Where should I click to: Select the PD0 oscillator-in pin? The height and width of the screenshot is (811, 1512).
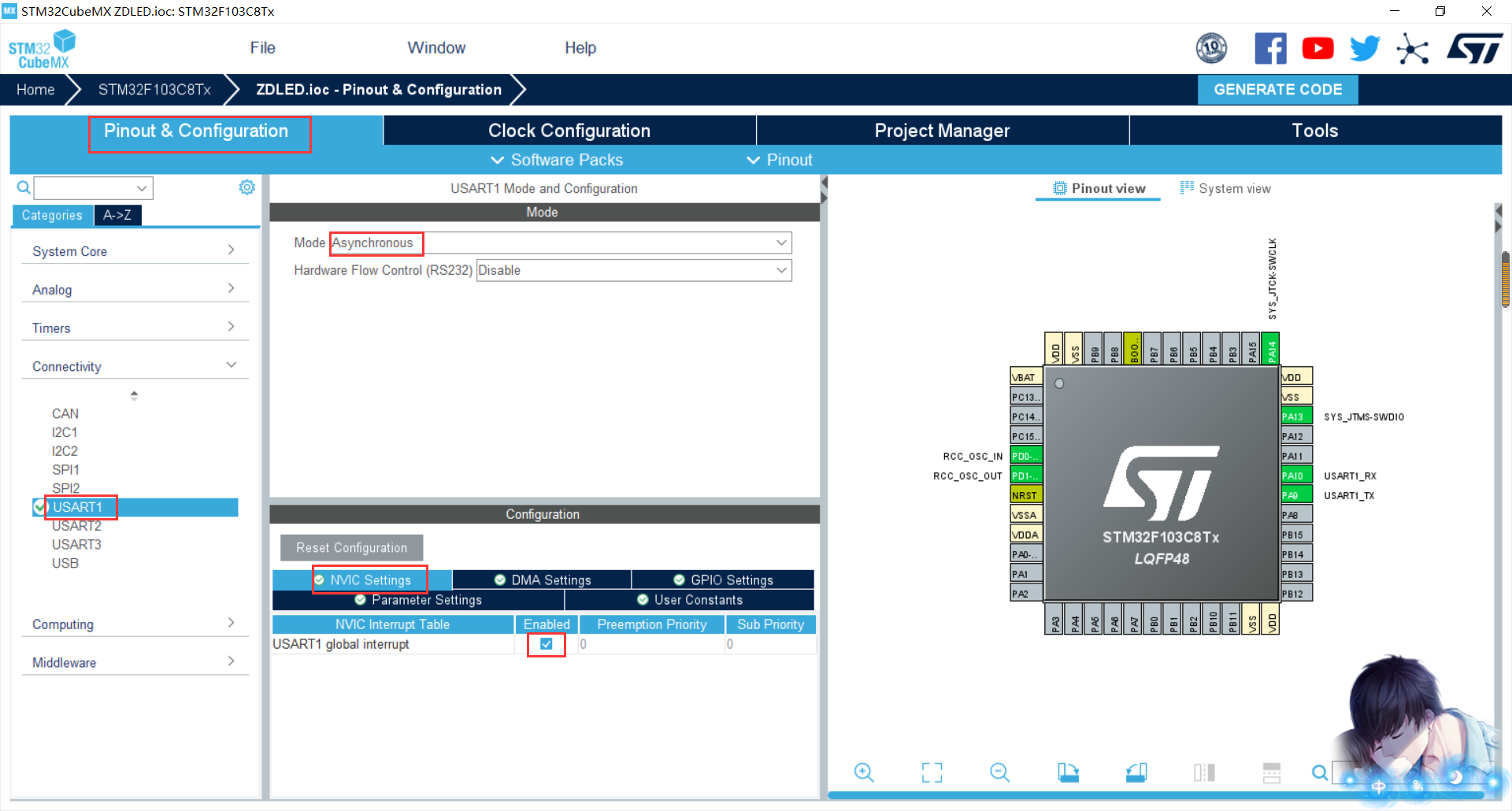tap(1026, 456)
